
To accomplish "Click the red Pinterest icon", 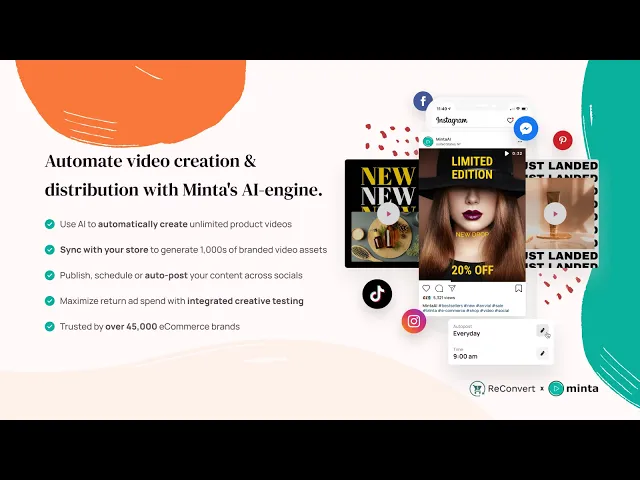I will (x=563, y=140).
